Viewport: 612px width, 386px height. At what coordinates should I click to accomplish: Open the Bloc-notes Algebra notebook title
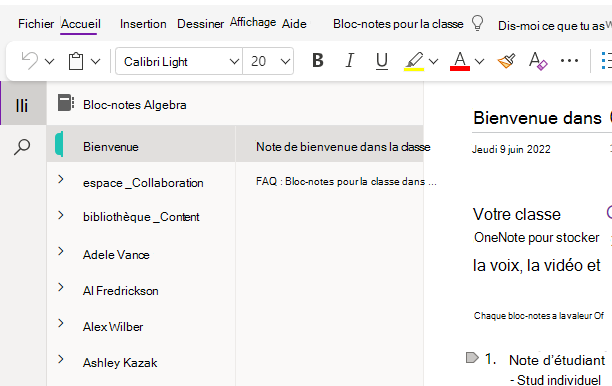point(135,105)
